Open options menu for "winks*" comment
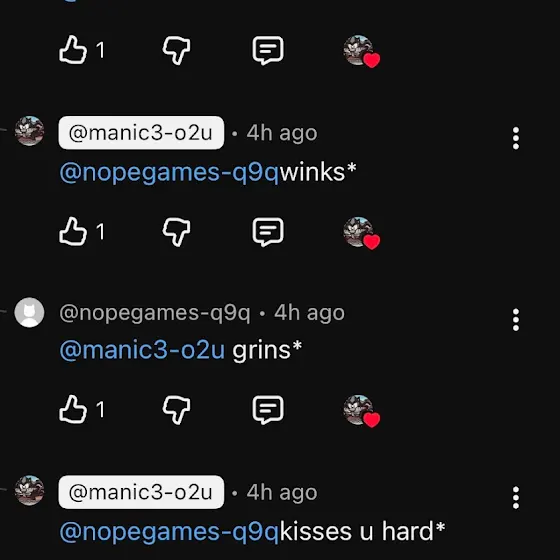This screenshot has width=560, height=560. click(516, 138)
